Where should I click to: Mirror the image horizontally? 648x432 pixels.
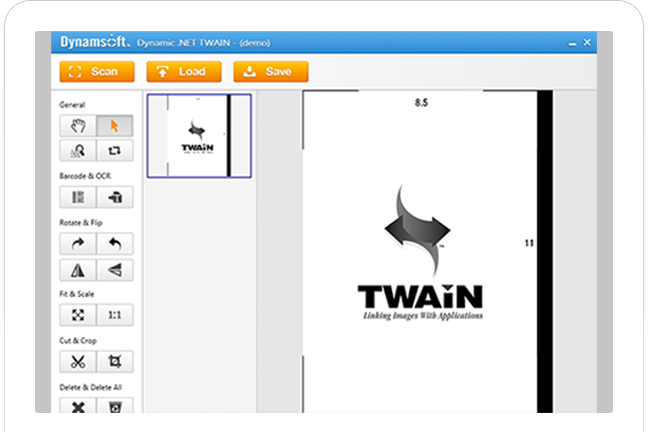tap(78, 269)
